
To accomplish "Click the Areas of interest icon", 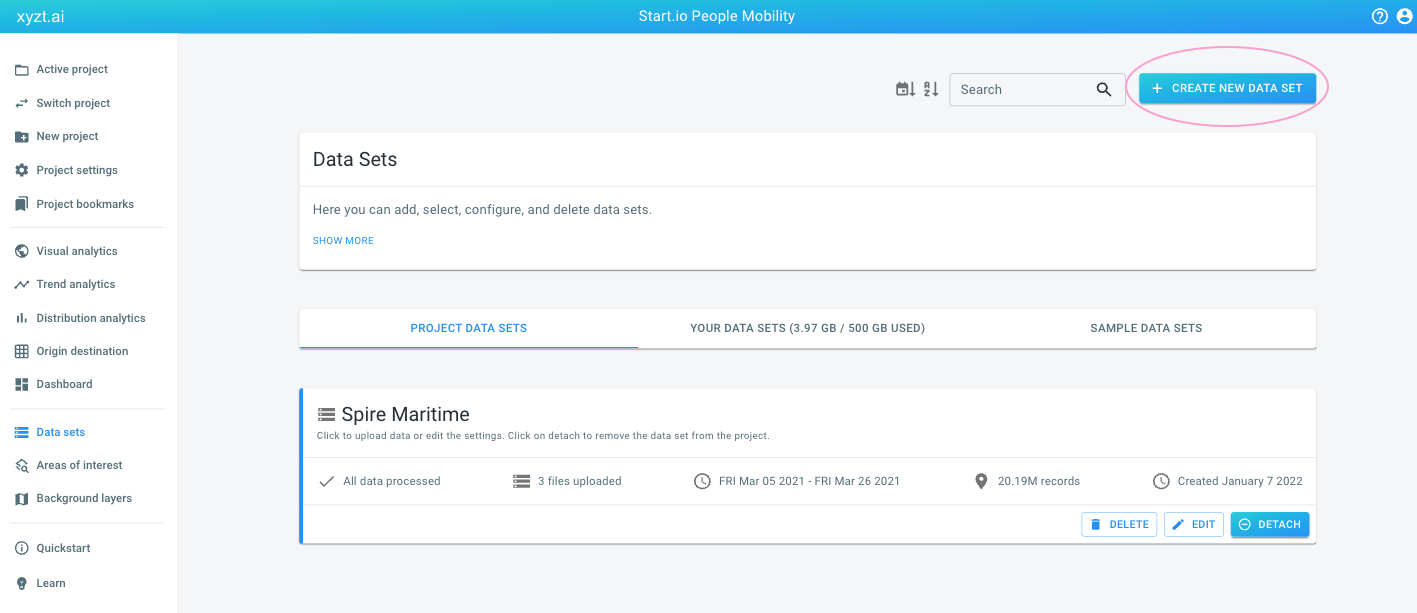I will tap(21, 465).
